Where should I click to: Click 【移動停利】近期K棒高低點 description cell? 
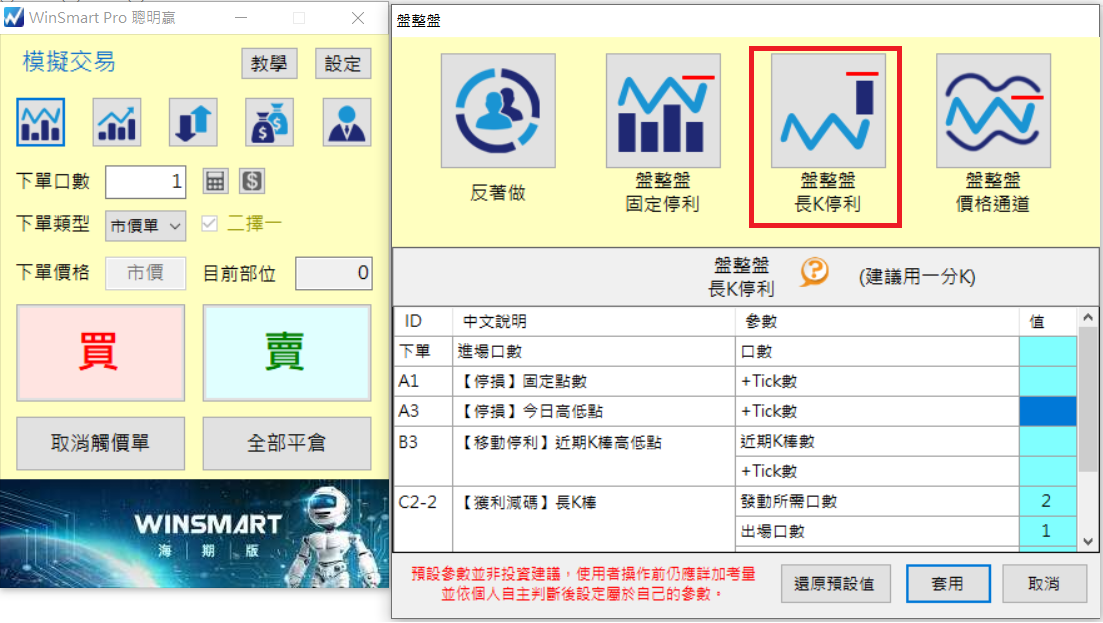pyautogui.click(x=594, y=456)
